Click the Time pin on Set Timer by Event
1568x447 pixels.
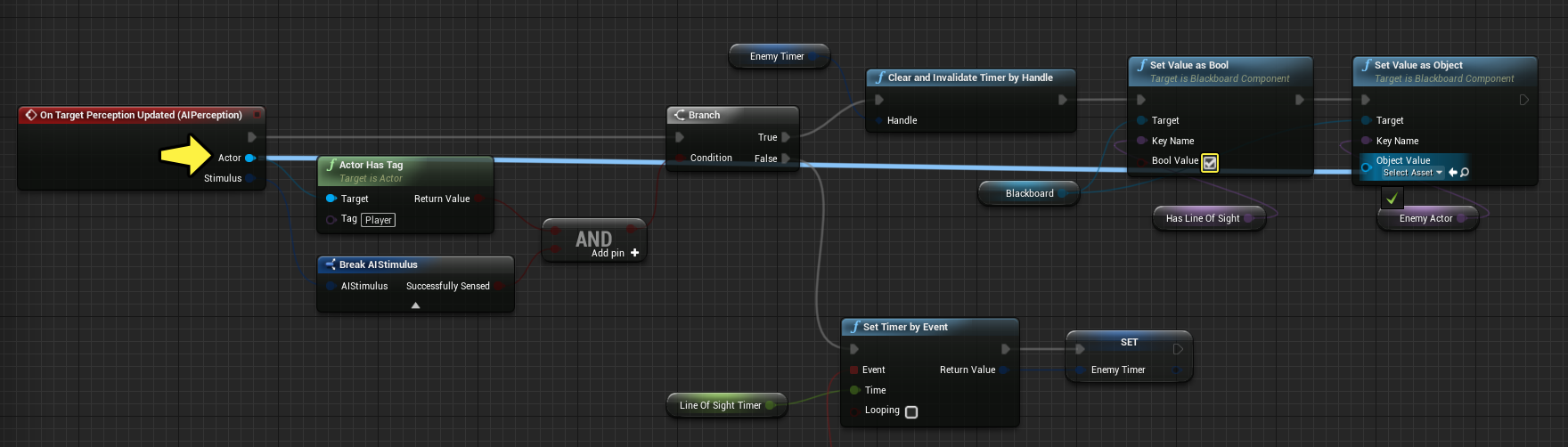point(854,390)
